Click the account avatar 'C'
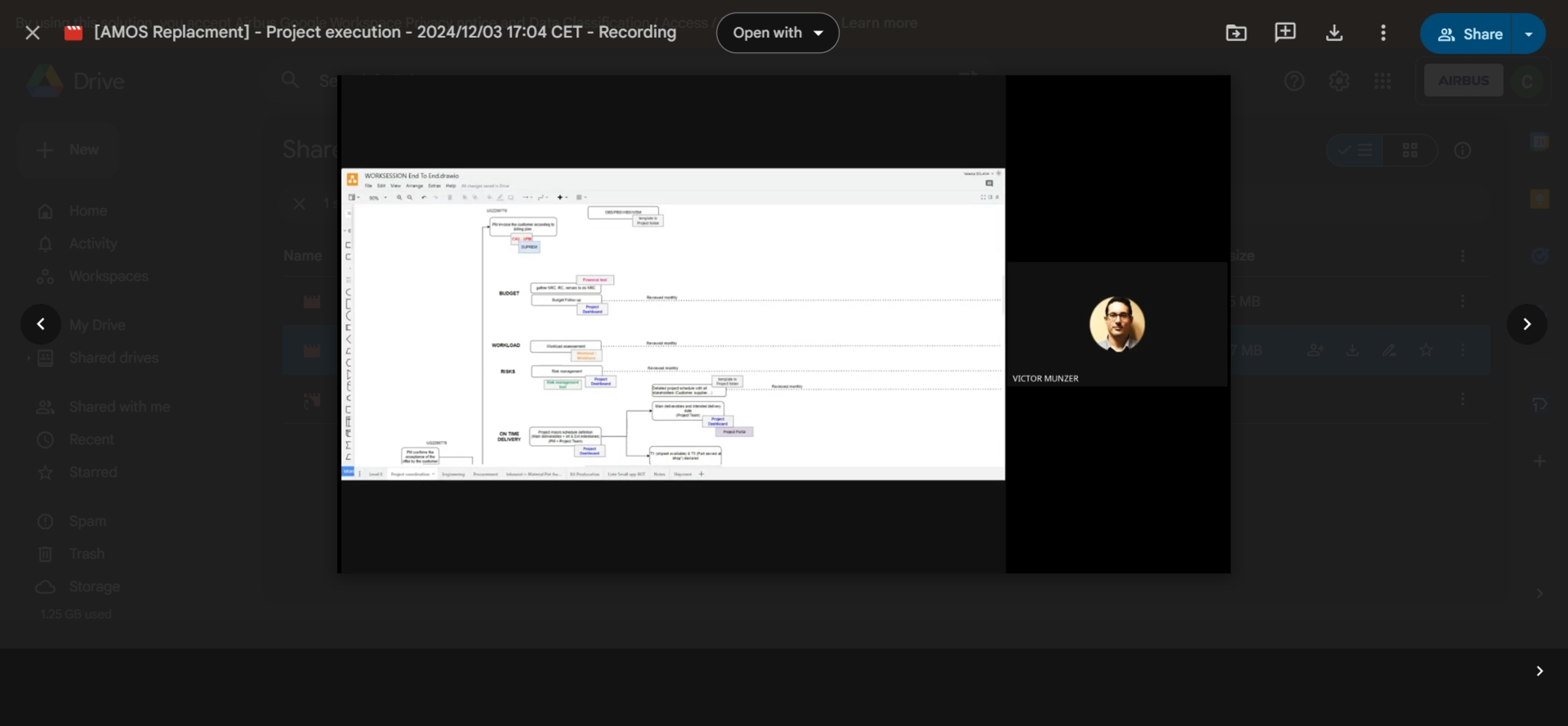1568x726 pixels. coord(1527,81)
